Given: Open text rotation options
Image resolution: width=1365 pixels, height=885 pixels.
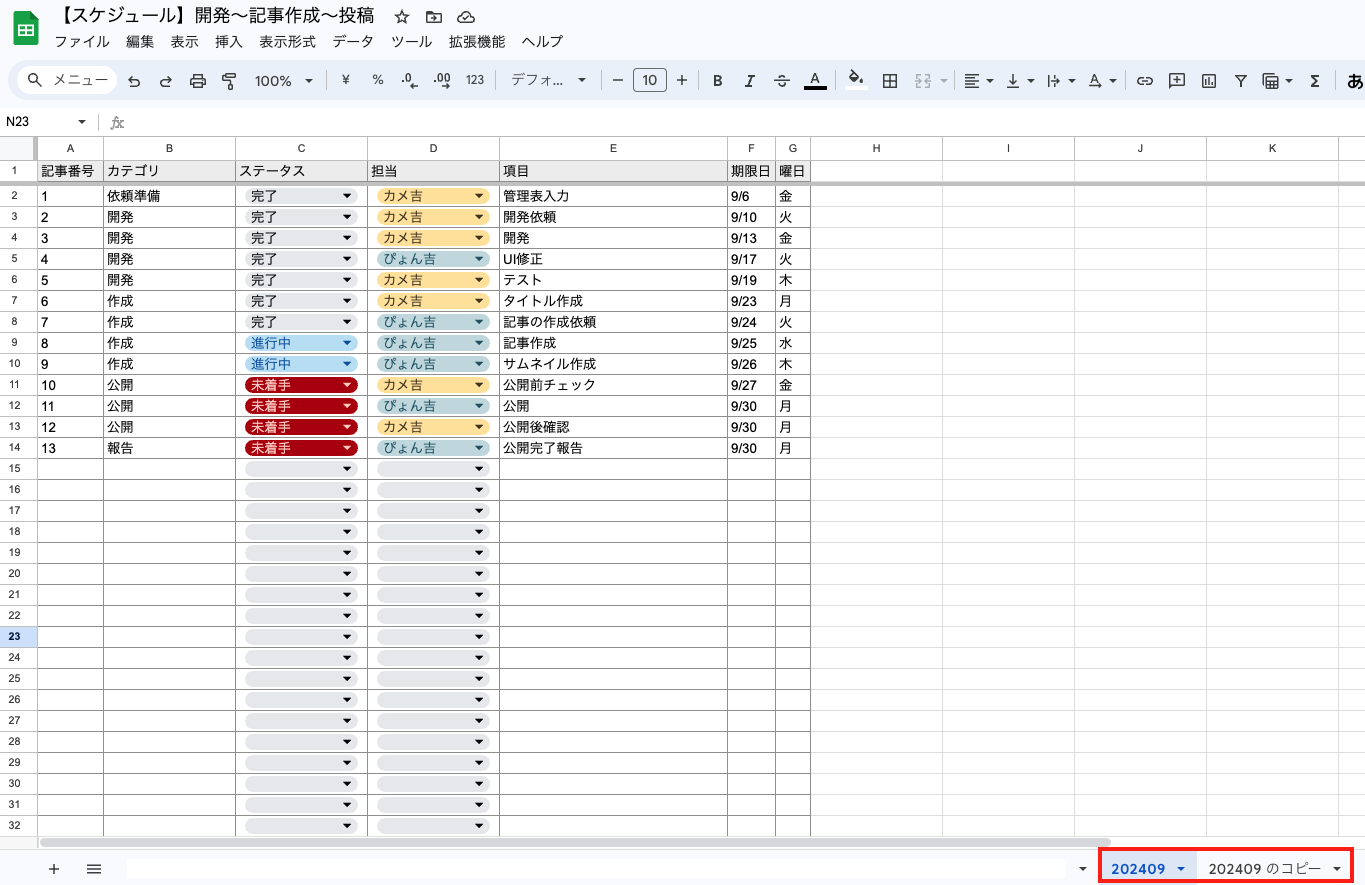Looking at the screenshot, I should 1102,81.
